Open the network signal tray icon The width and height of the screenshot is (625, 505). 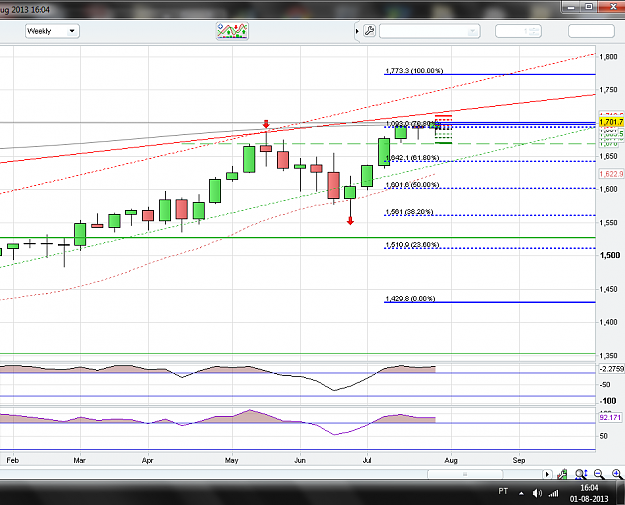(x=553, y=494)
